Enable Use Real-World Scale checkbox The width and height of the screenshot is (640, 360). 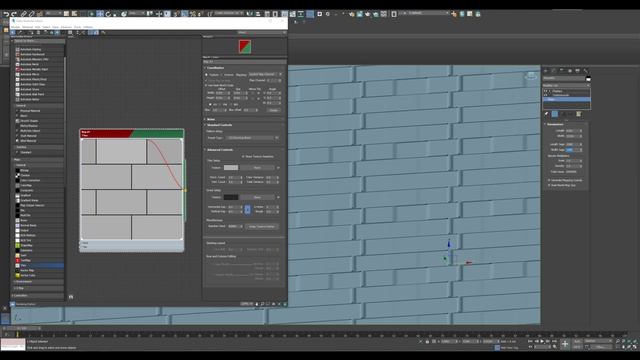206,85
